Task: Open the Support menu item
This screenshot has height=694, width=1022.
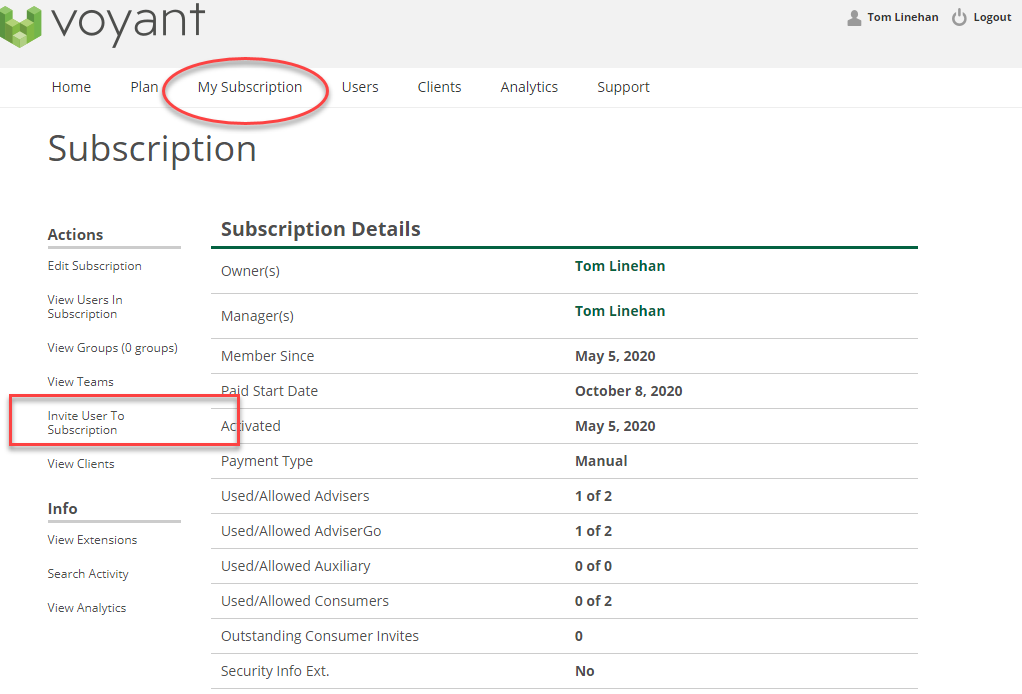Action: pos(623,87)
